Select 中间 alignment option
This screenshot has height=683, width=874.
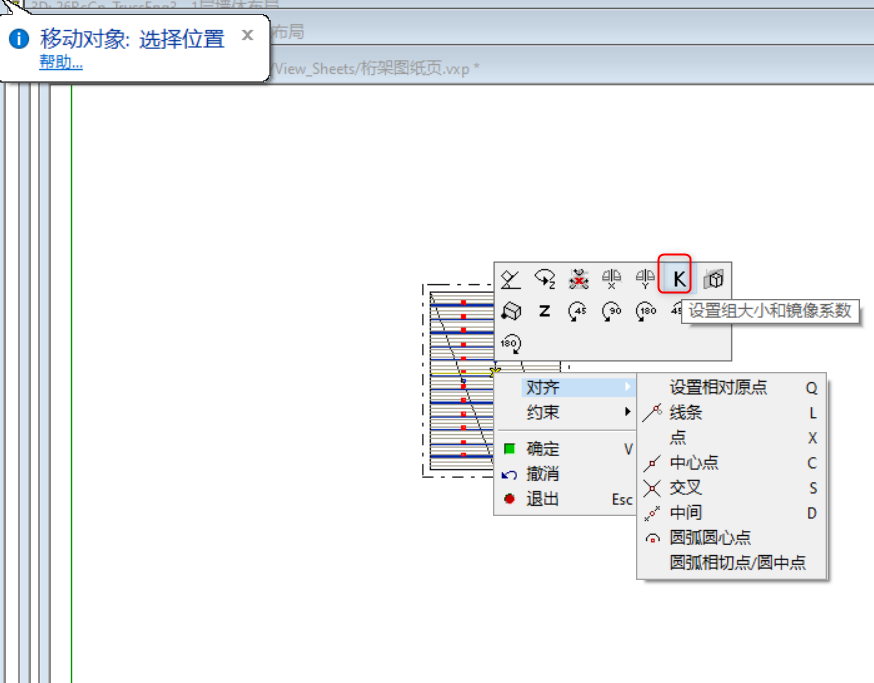[731, 513]
